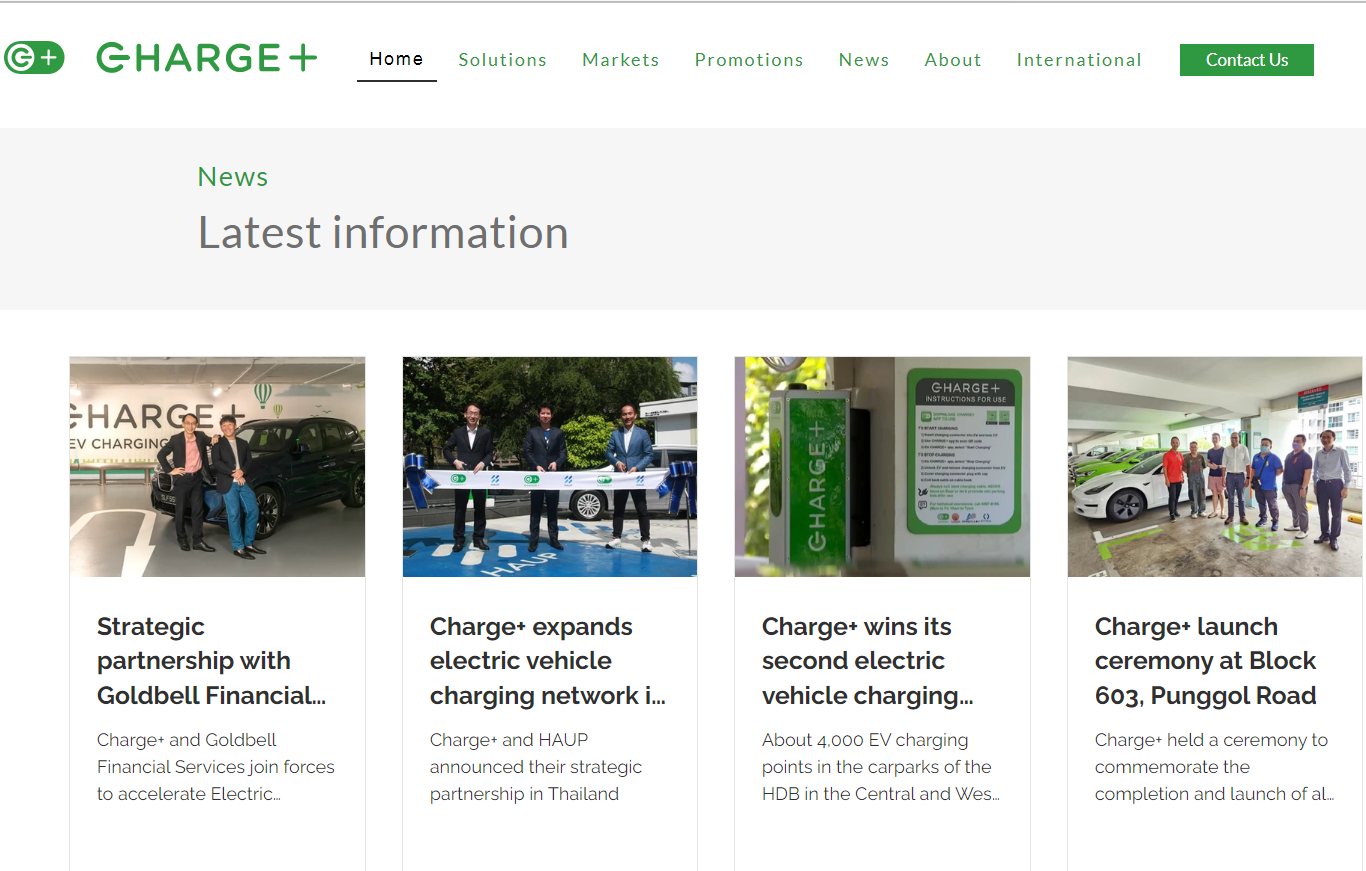Click the CHARGE+ wordmark logo

[206, 58]
